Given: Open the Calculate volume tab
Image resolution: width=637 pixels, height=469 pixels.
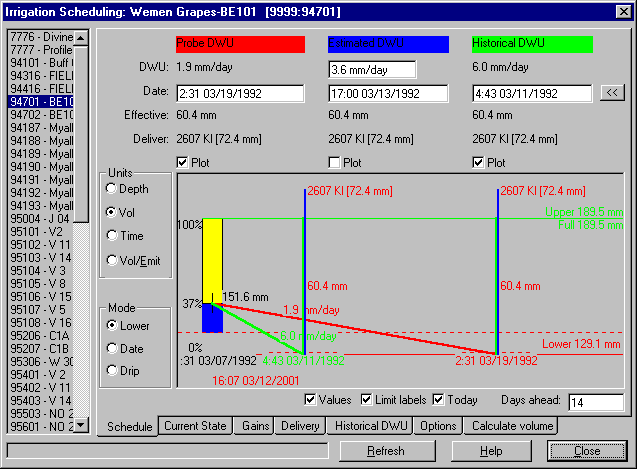Looking at the screenshot, I should click(x=512, y=426).
